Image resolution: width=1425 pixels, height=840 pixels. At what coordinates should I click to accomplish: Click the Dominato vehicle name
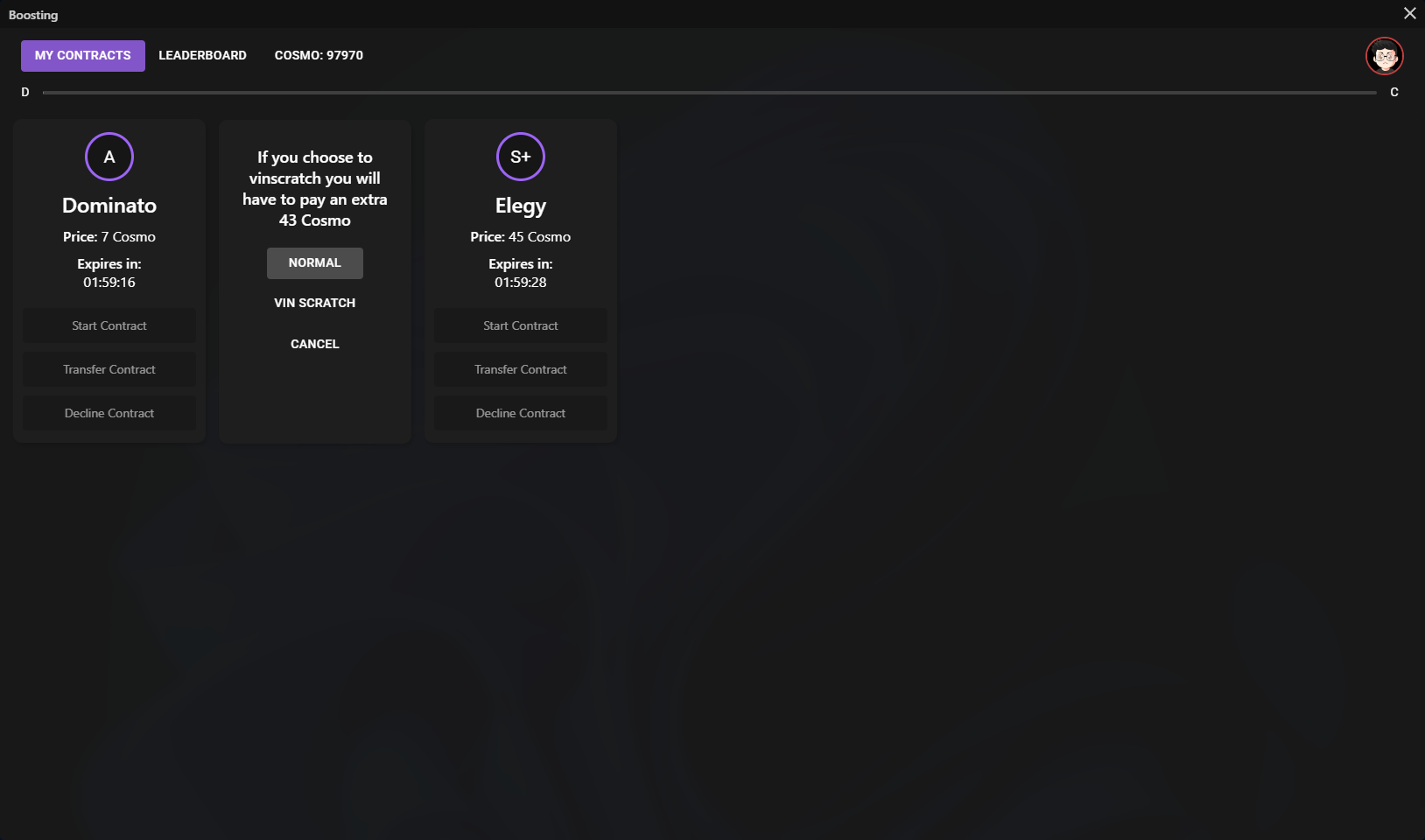coord(109,206)
